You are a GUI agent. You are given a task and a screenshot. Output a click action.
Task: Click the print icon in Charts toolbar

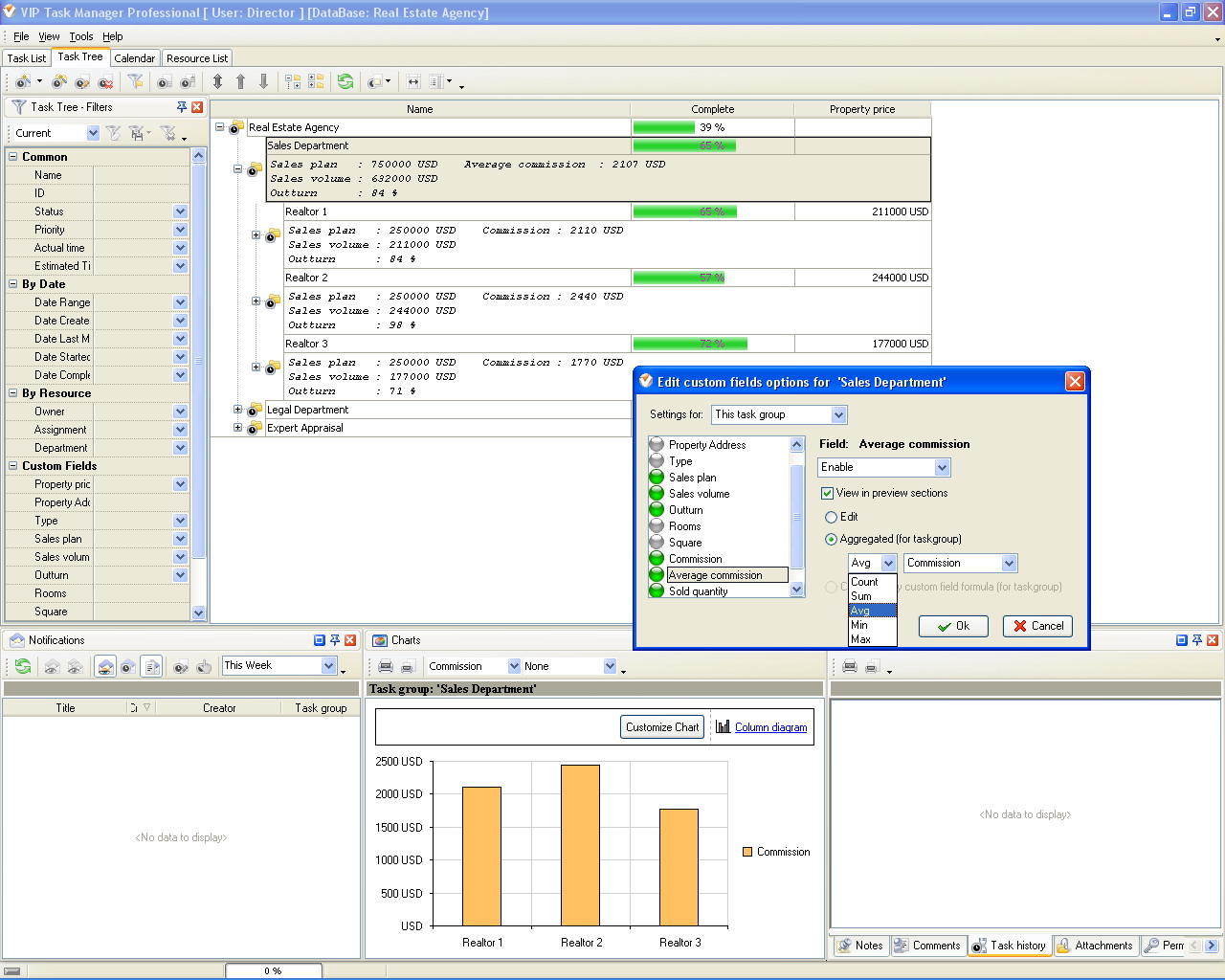pos(386,666)
